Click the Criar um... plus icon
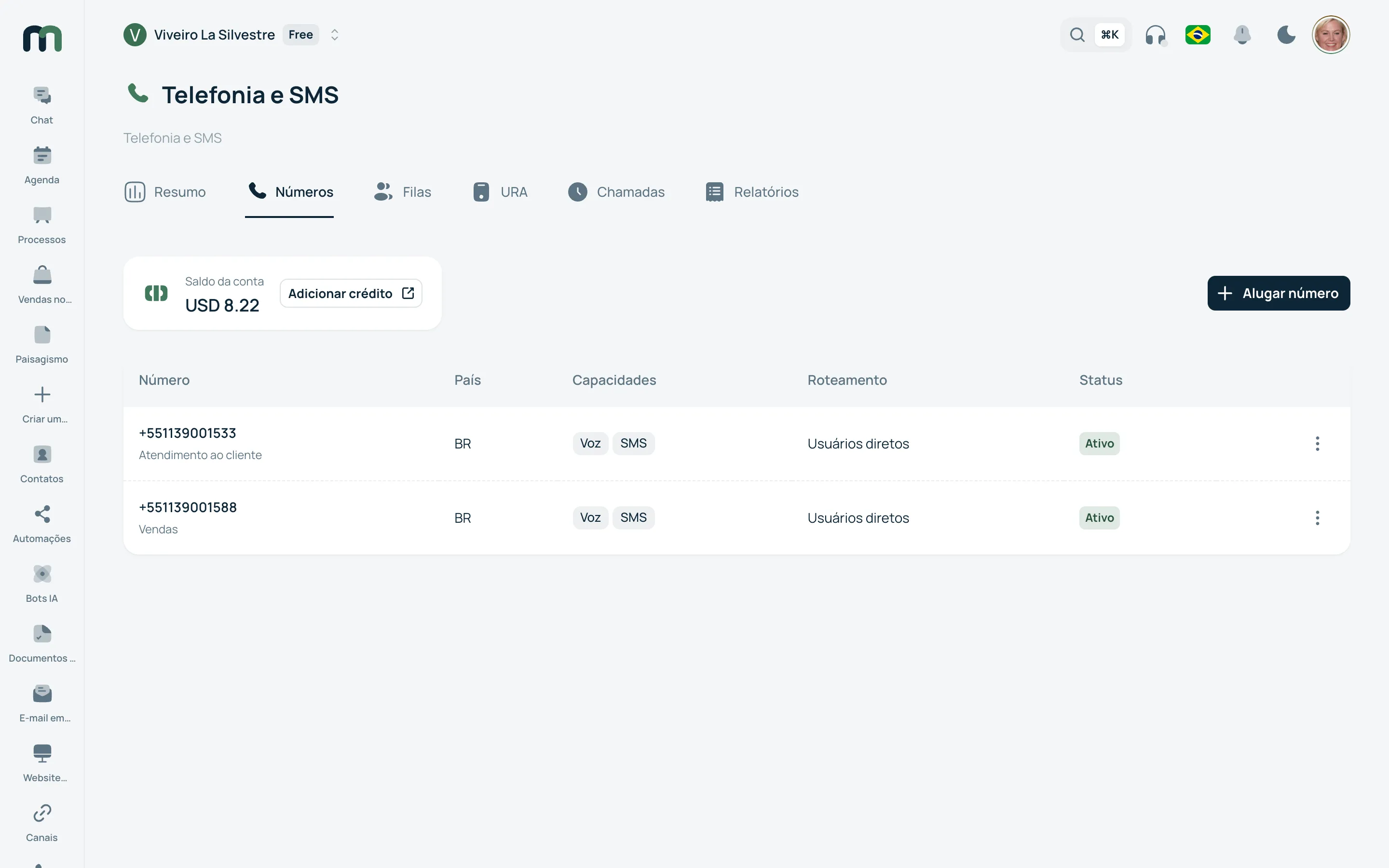This screenshot has height=868, width=1389. (x=42, y=394)
